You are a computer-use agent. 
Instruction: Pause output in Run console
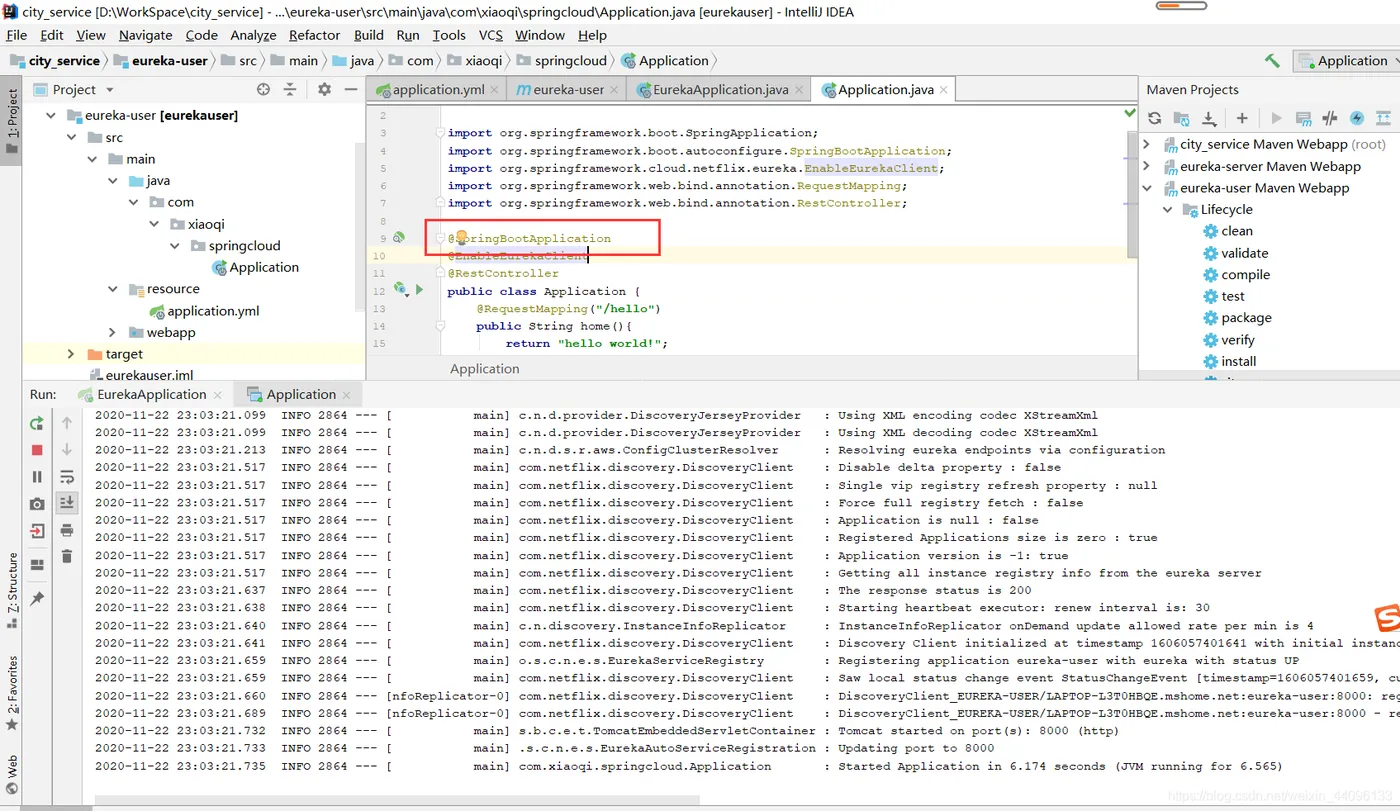point(37,477)
